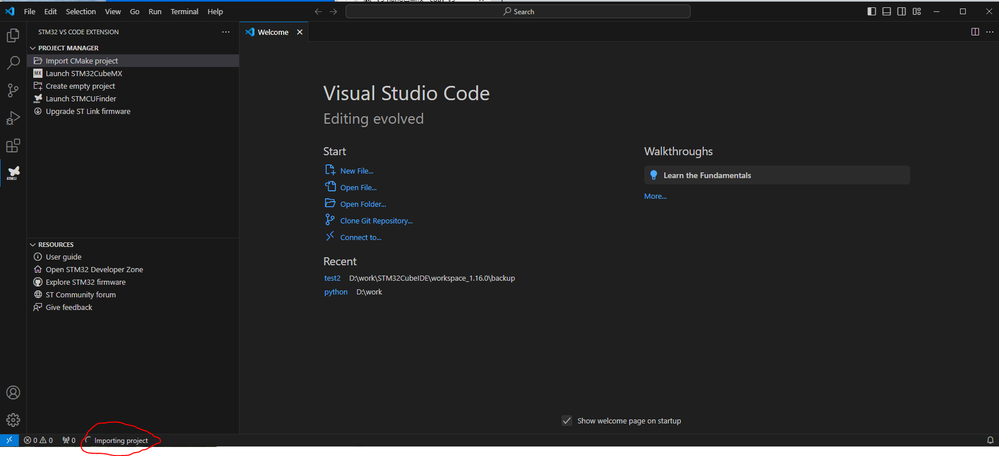Open the Manage gear icon
This screenshot has height=456, width=999.
(13, 420)
